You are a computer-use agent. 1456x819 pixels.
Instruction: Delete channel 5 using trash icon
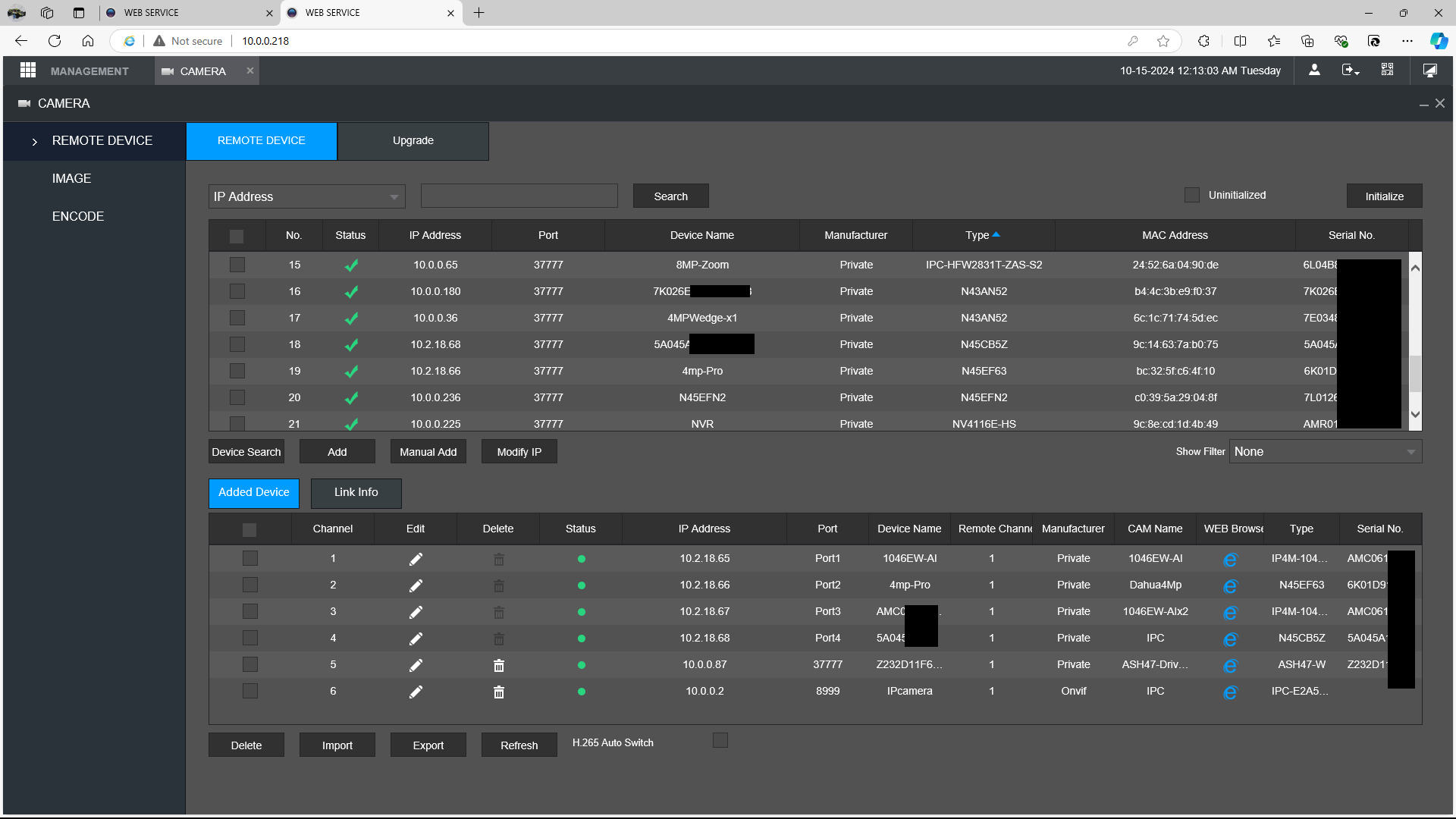click(498, 665)
